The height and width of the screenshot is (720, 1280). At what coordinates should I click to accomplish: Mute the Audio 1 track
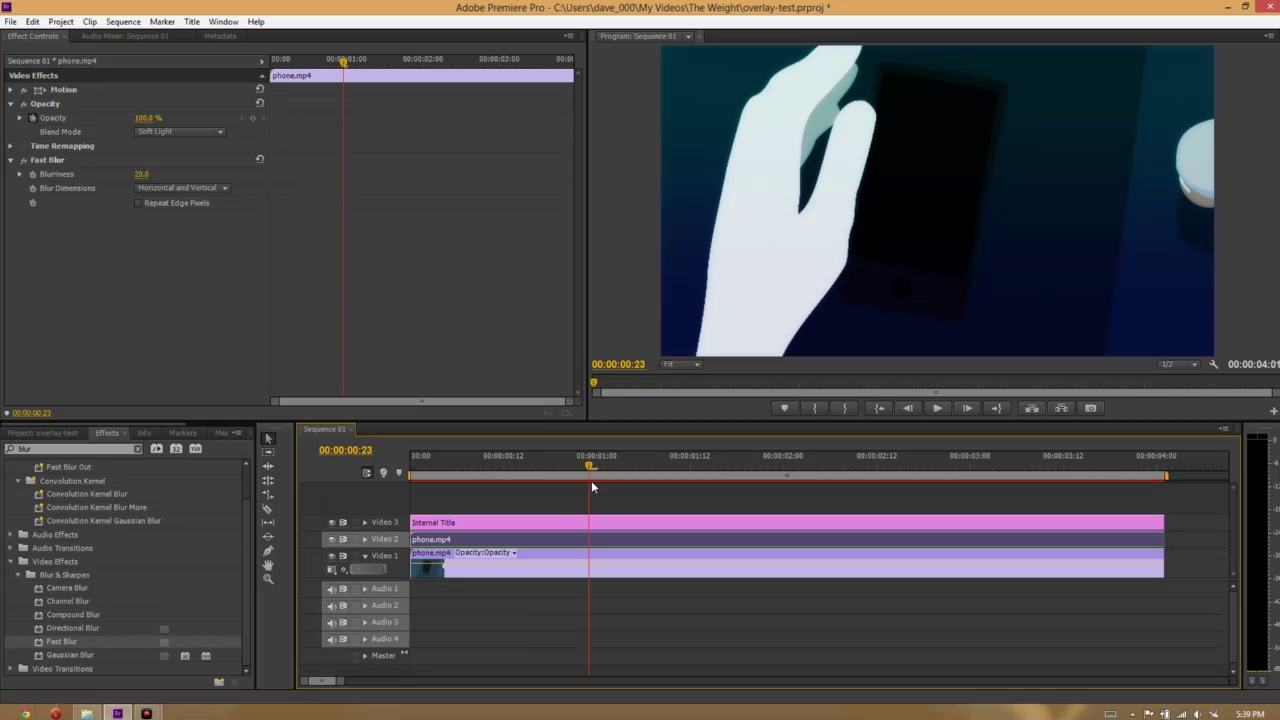pos(332,589)
